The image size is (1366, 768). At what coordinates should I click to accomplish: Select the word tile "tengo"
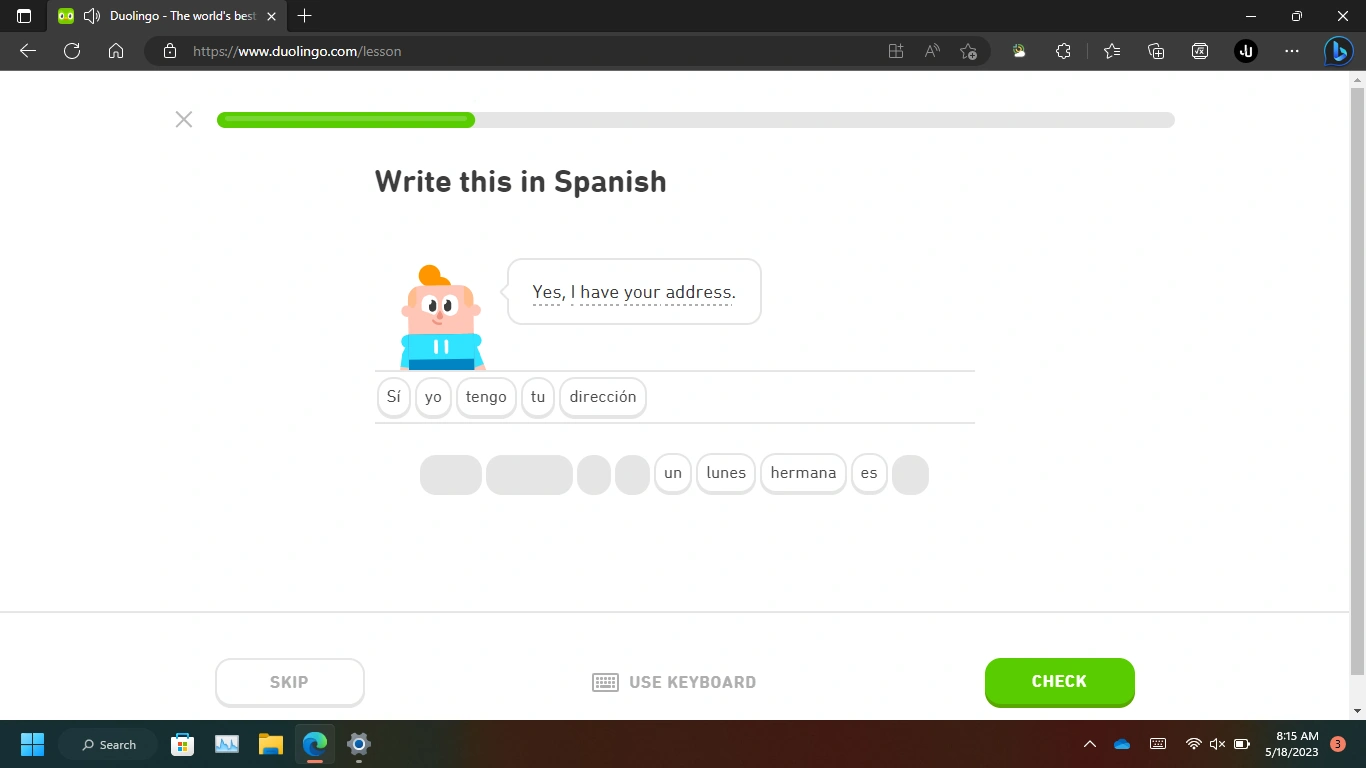point(486,397)
